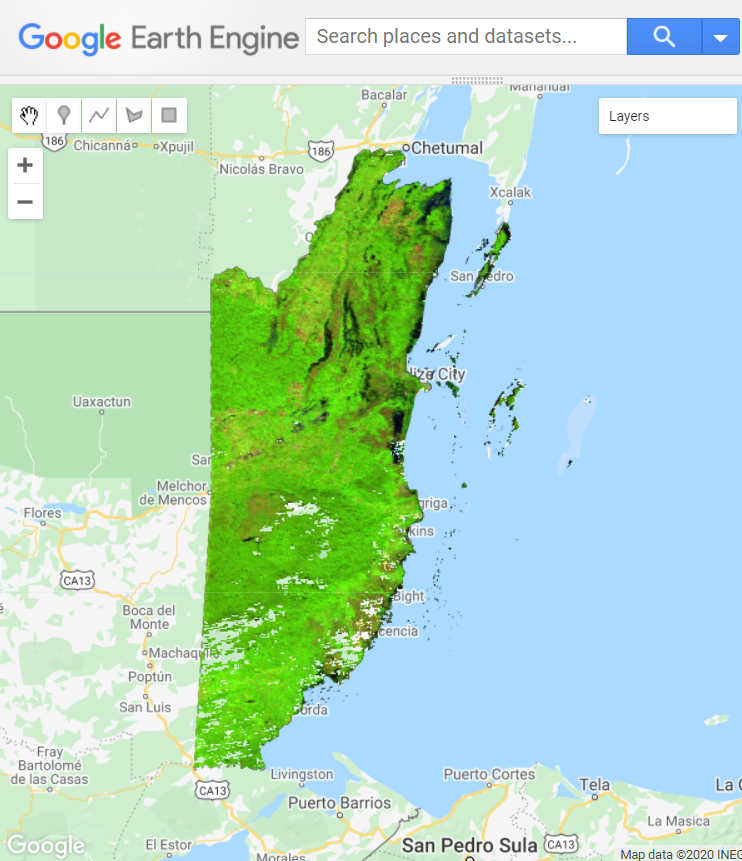Click the Flores town label

click(43, 513)
